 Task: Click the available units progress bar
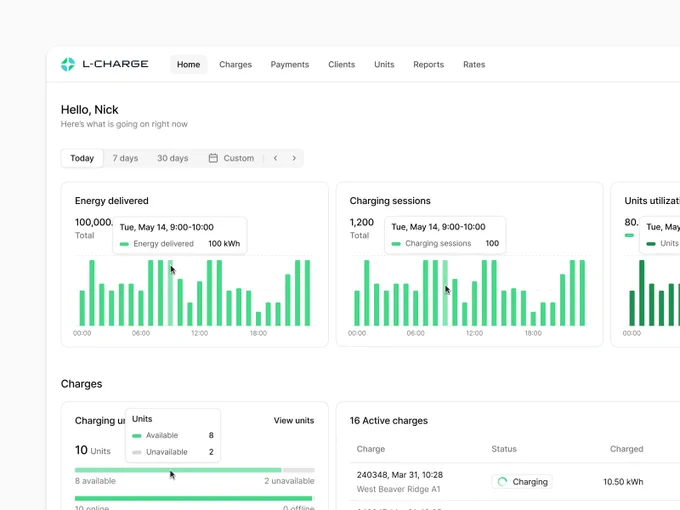[x=178, y=470]
